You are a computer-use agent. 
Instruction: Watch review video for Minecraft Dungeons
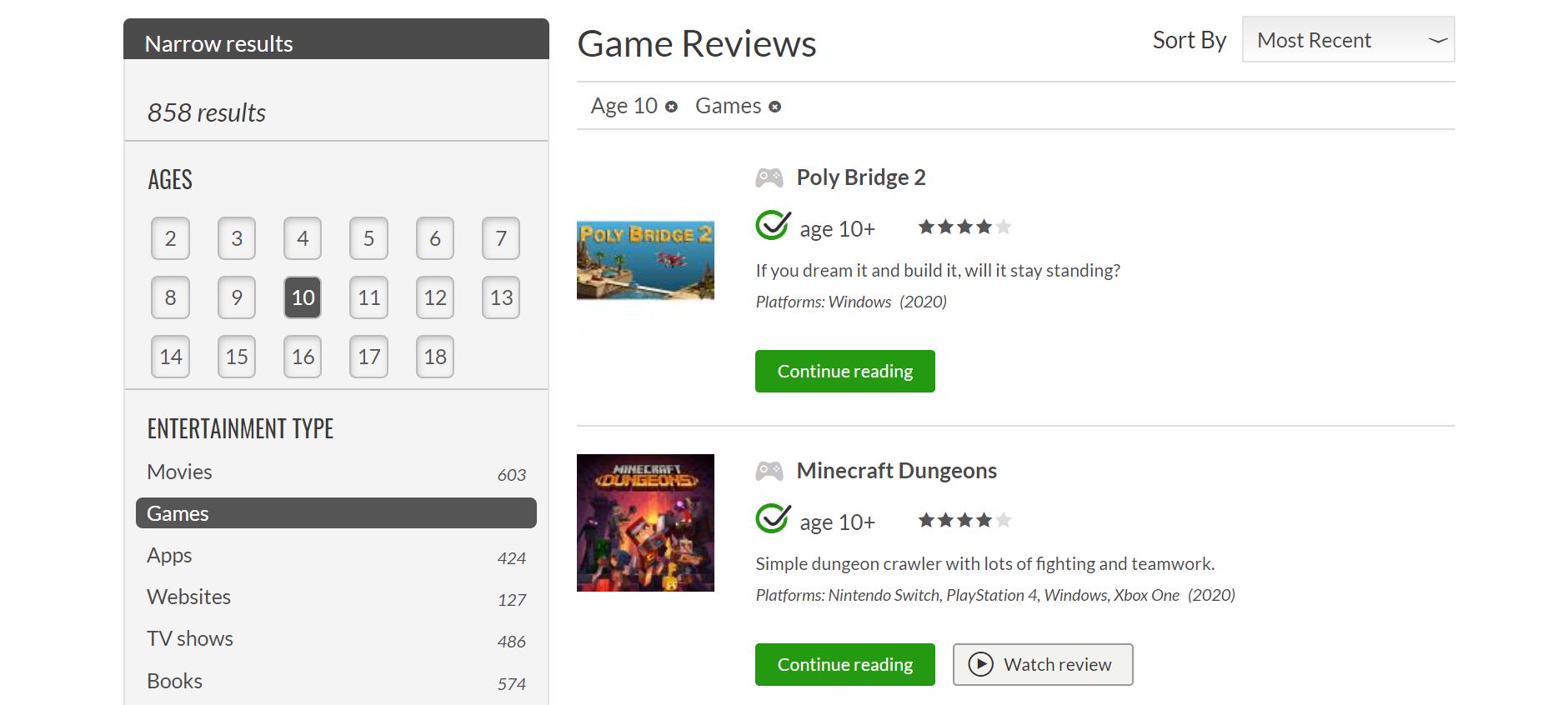tap(1043, 664)
